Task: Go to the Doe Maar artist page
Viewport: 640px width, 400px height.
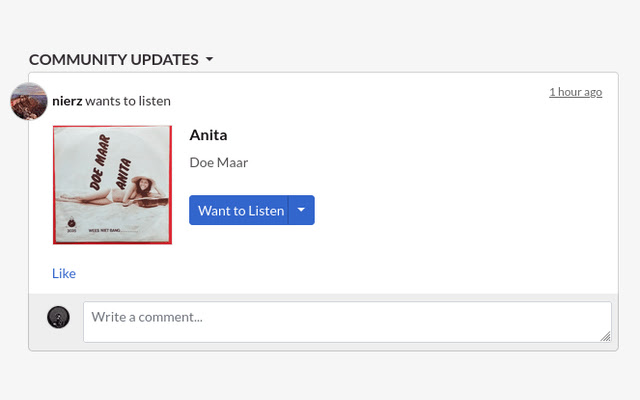Action: tap(218, 162)
